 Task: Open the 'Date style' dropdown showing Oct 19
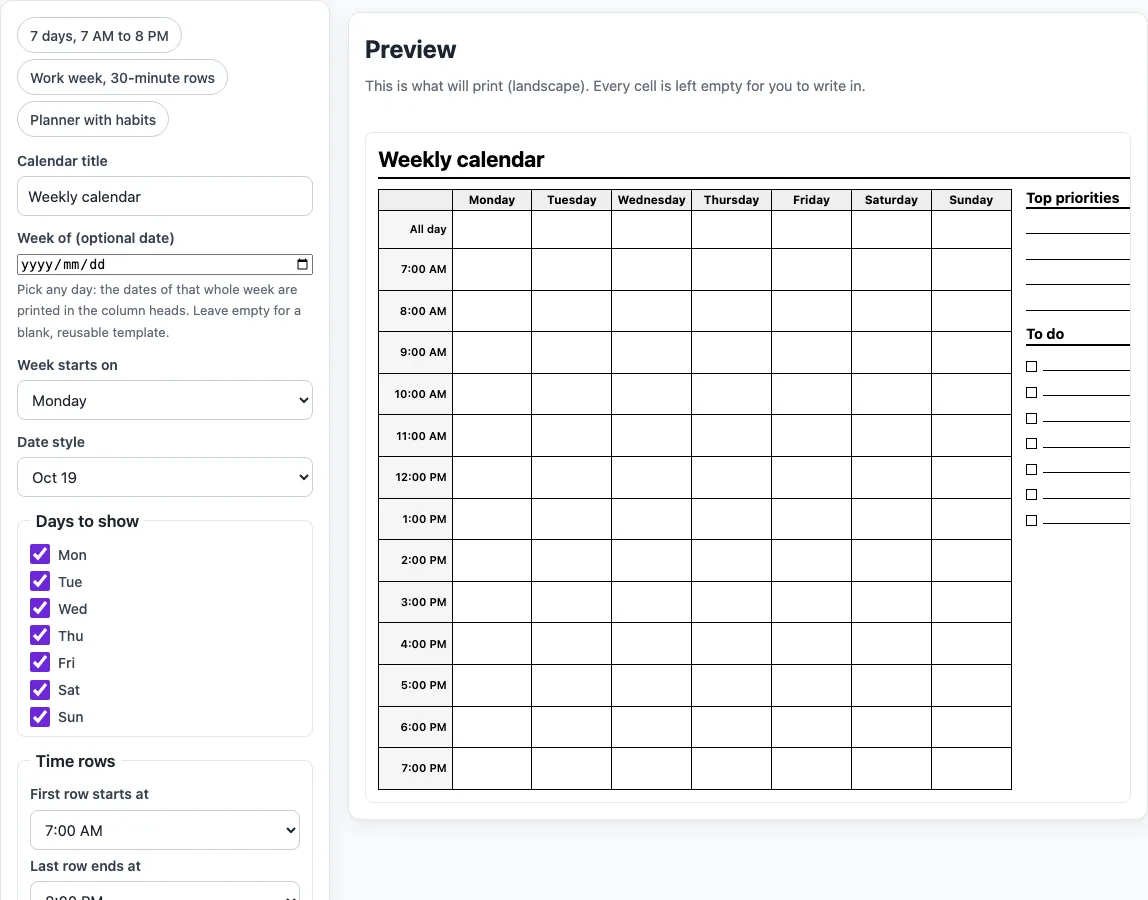tap(165, 477)
